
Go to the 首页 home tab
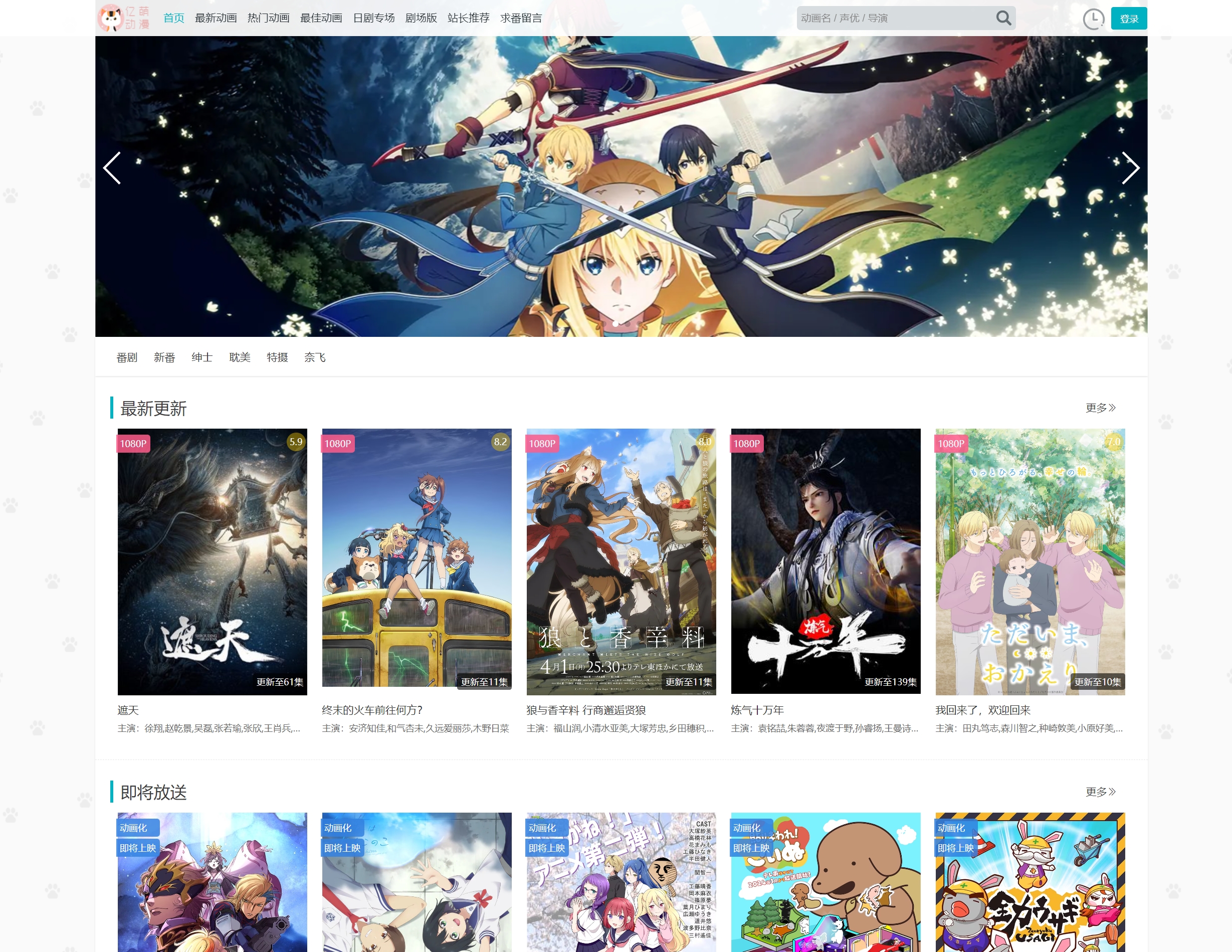tap(174, 18)
